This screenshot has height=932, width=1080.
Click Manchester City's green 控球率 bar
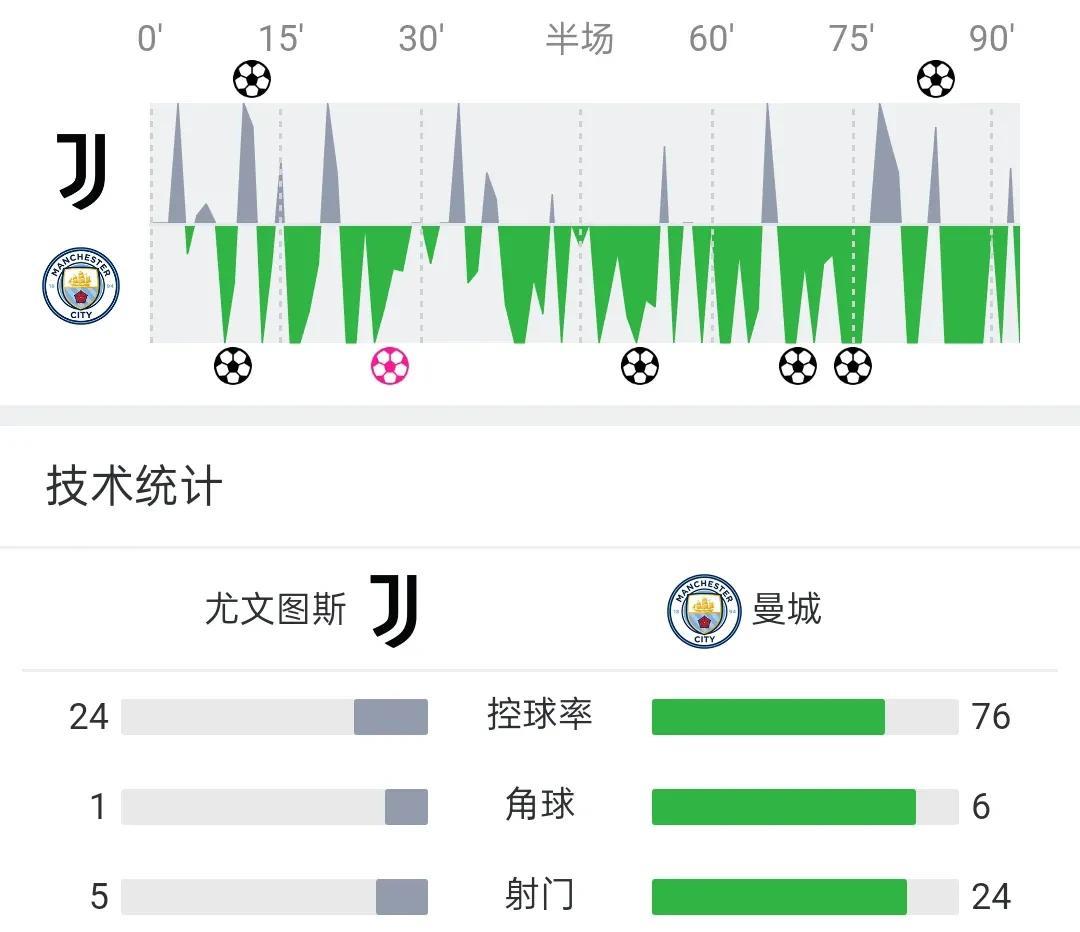pyautogui.click(x=768, y=716)
